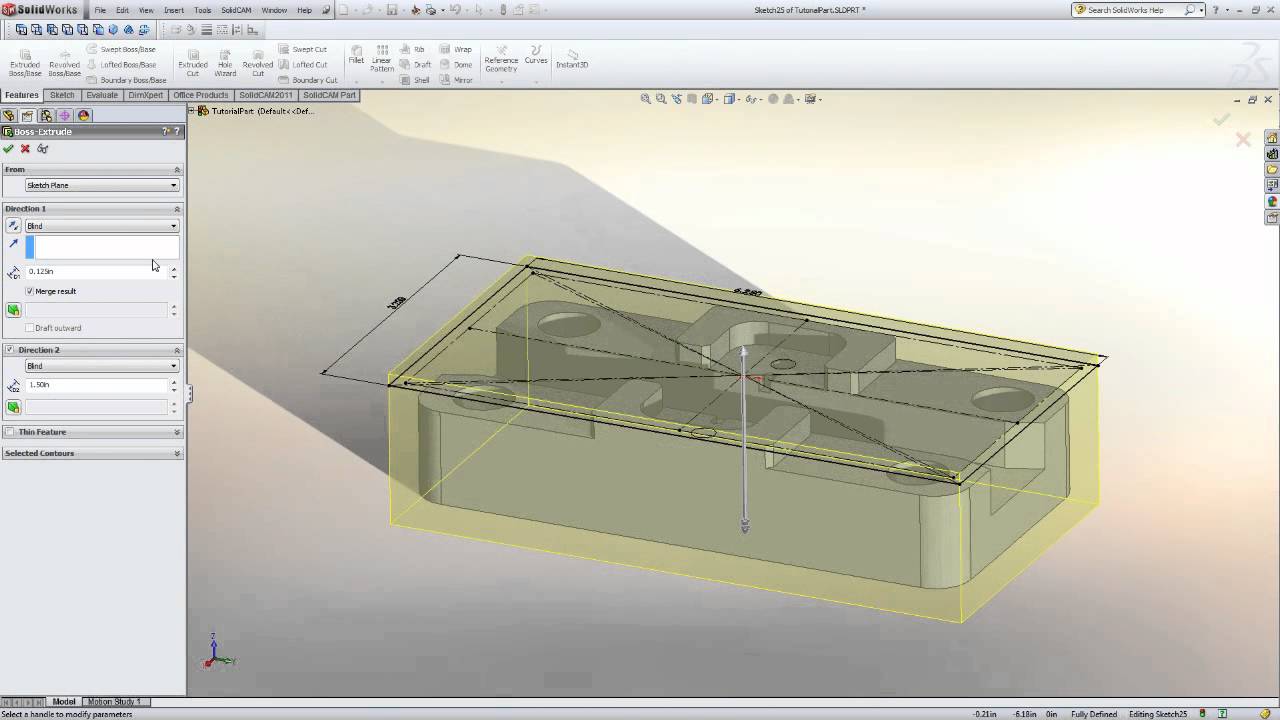Click the Direction 1 depth 0.125in field
This screenshot has height=720, width=1280.
96,271
